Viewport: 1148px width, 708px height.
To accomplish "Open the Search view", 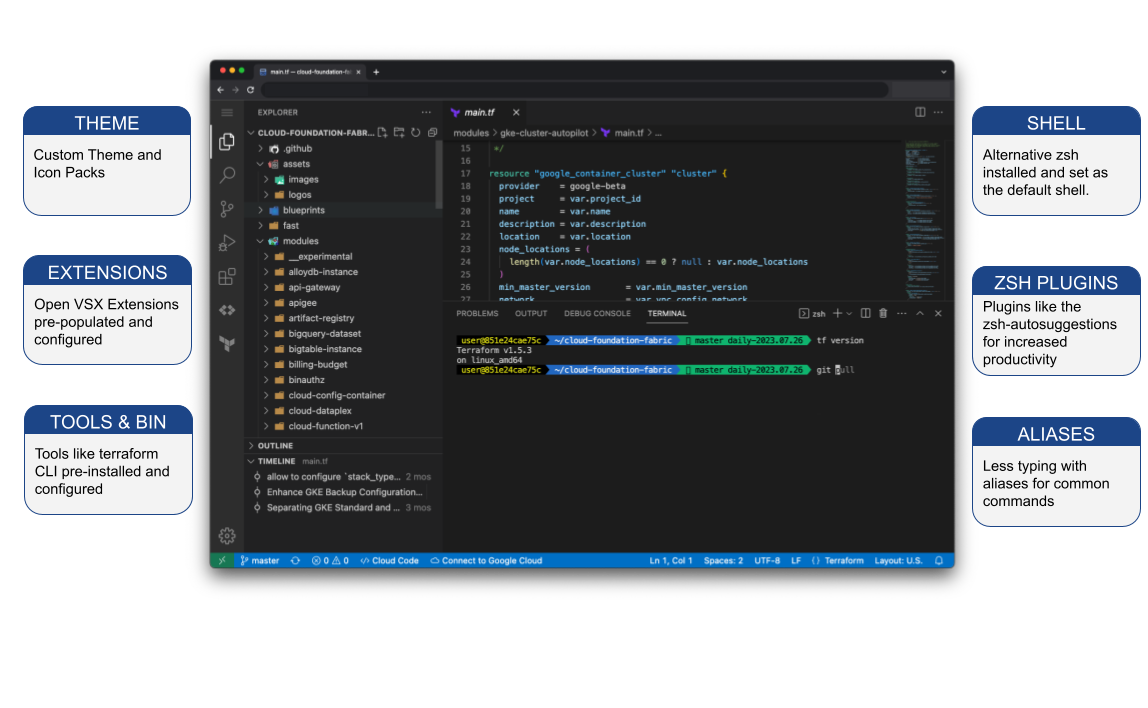I will click(227, 175).
